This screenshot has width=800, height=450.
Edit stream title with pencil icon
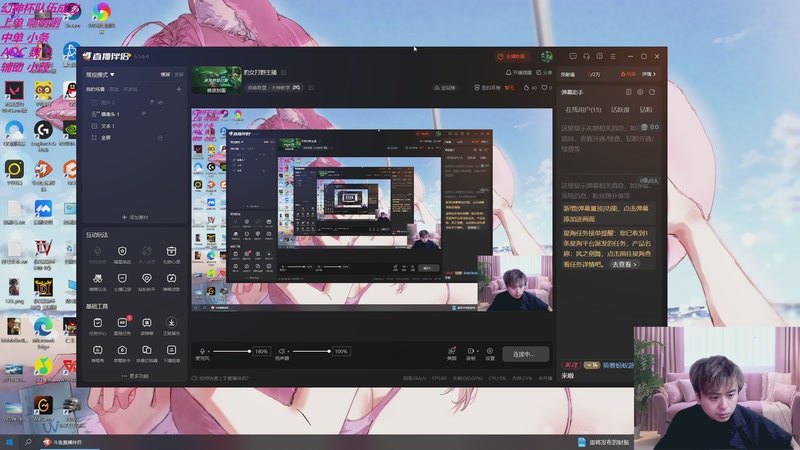[284, 72]
